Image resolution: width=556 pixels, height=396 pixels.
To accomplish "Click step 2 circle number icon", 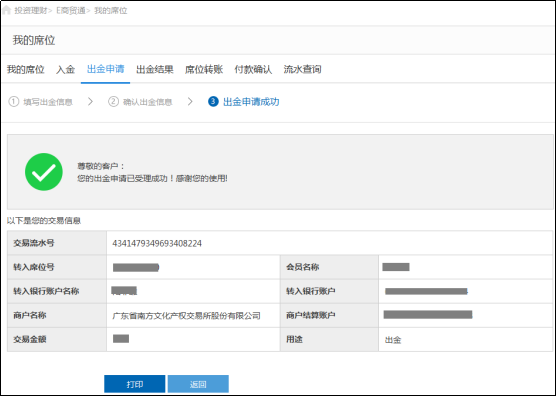I will click(113, 102).
